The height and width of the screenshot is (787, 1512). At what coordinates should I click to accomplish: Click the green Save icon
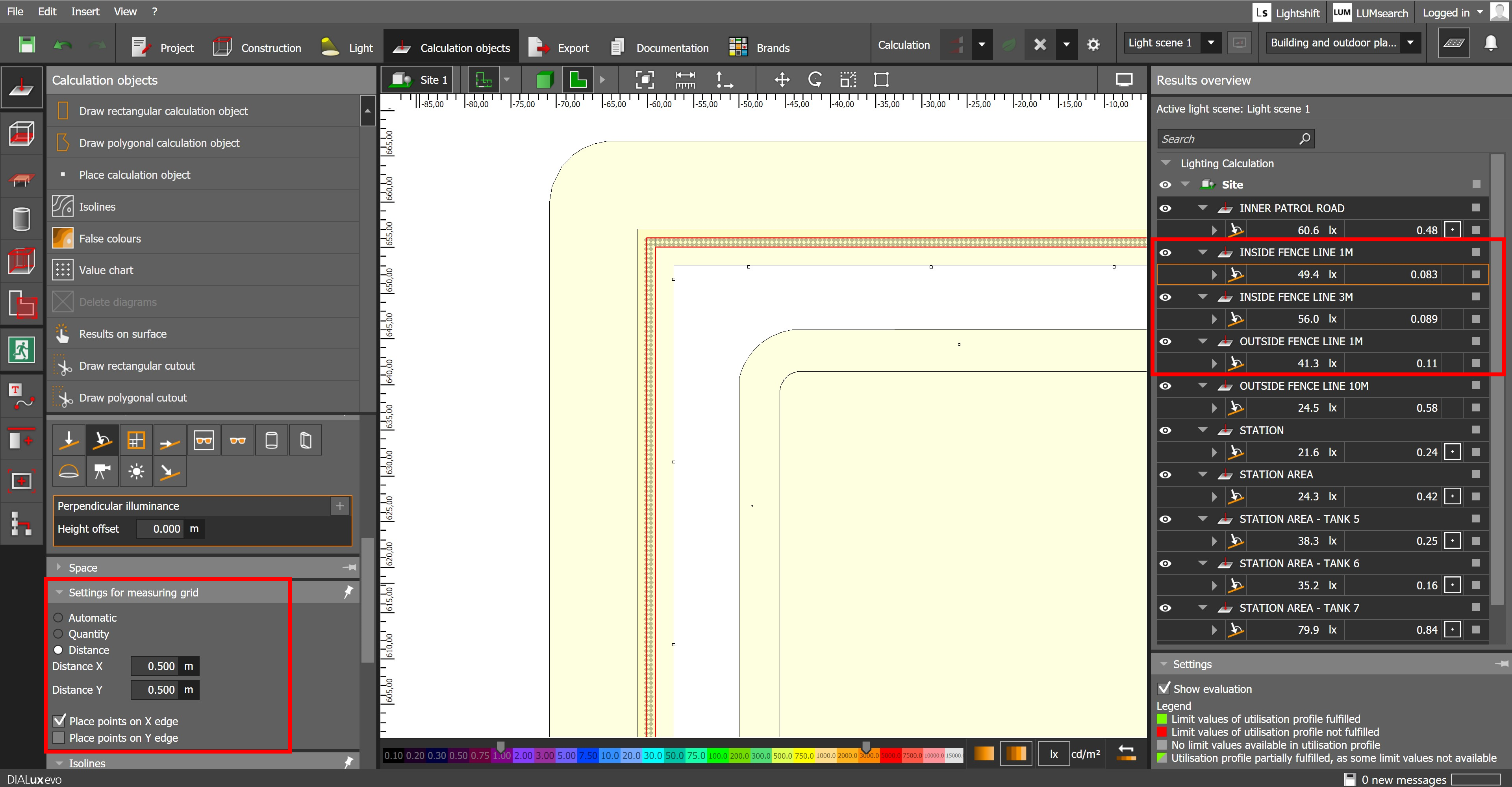(x=26, y=45)
